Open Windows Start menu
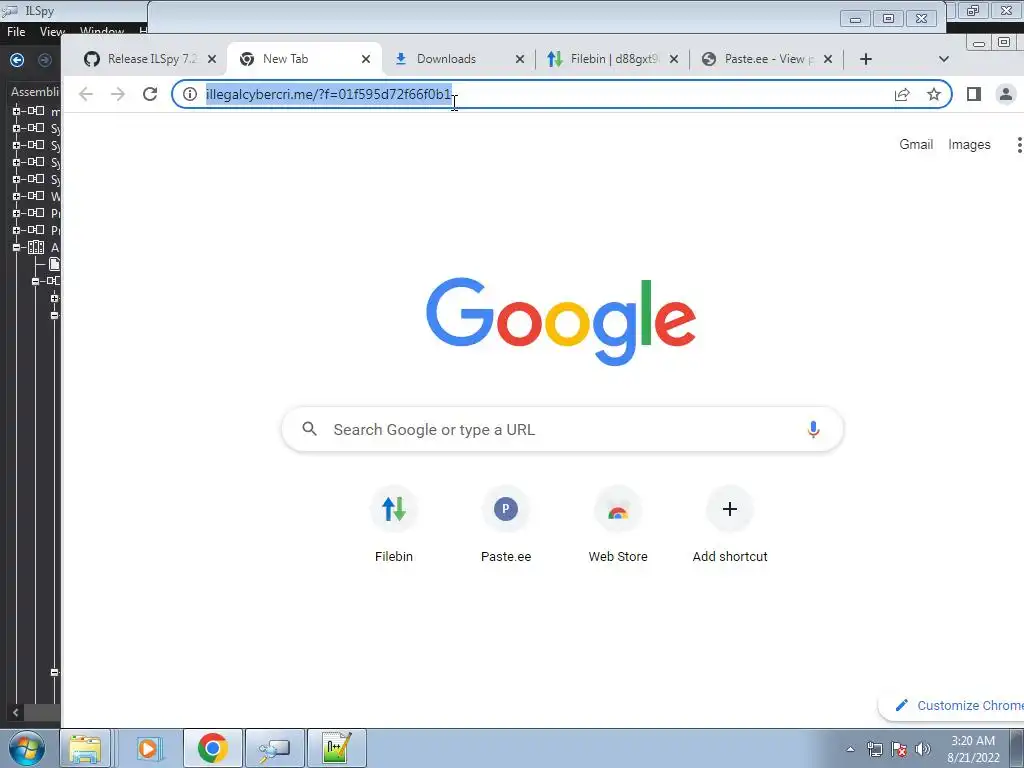This screenshot has width=1024, height=768. click(x=27, y=748)
